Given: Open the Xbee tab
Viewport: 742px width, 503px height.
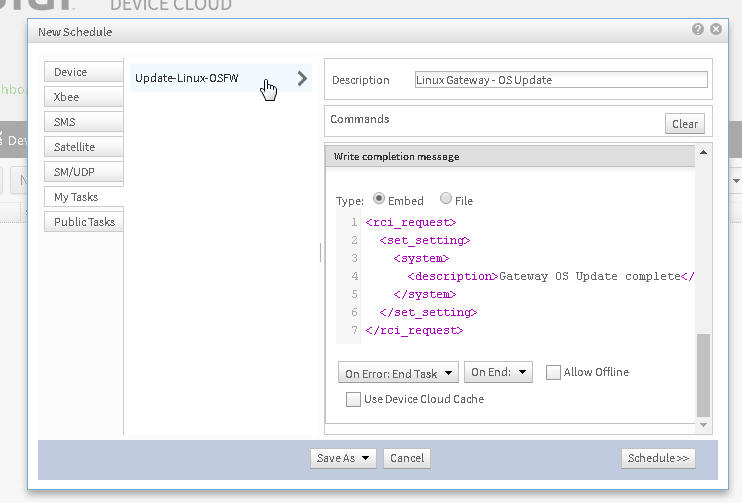Looking at the screenshot, I should [x=83, y=97].
